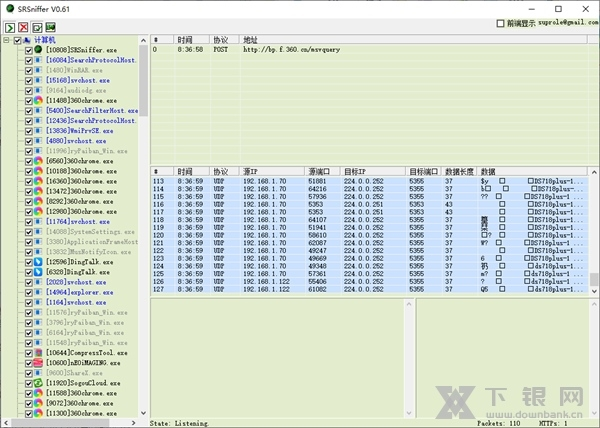Viewport: 600px width, 428px height.
Task: Sort packets by 源IP column header
Action: point(272,171)
